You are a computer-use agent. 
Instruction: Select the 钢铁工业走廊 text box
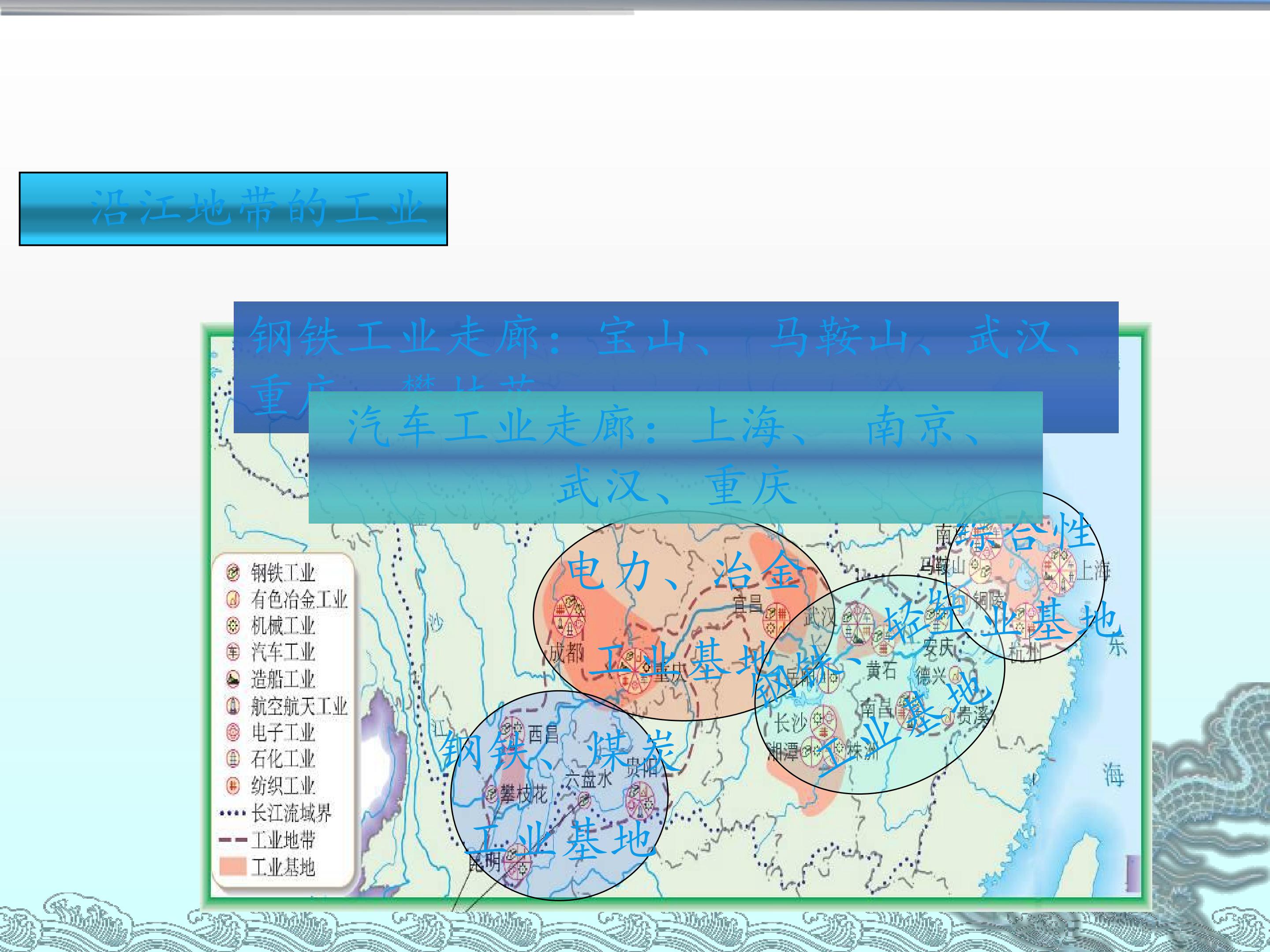[x=676, y=367]
